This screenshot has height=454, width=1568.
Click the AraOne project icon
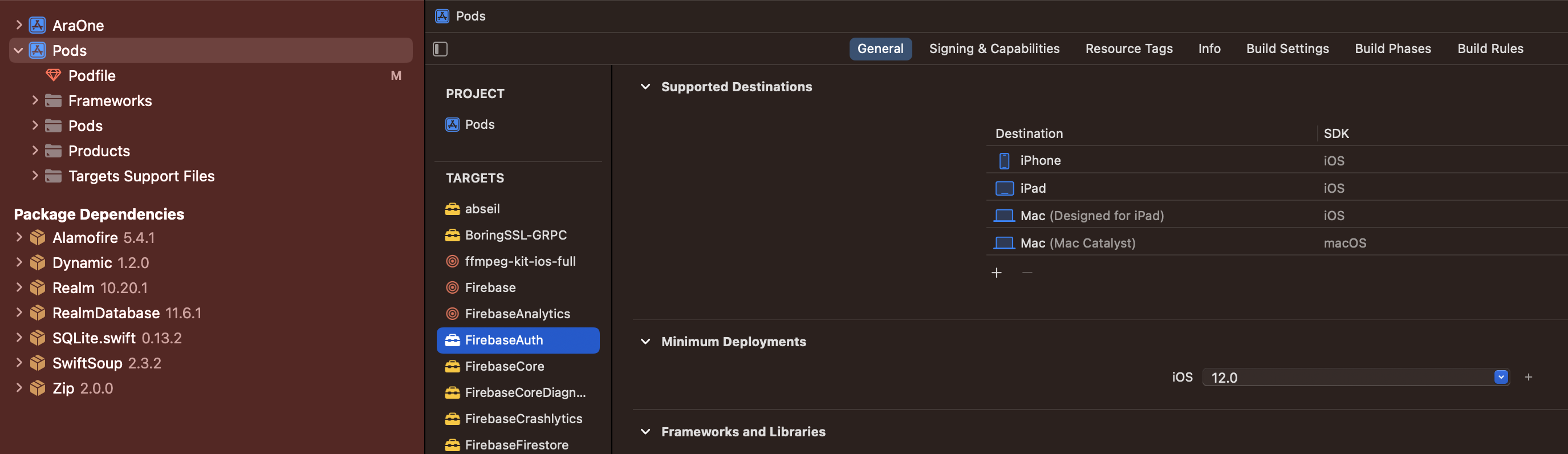[x=37, y=25]
